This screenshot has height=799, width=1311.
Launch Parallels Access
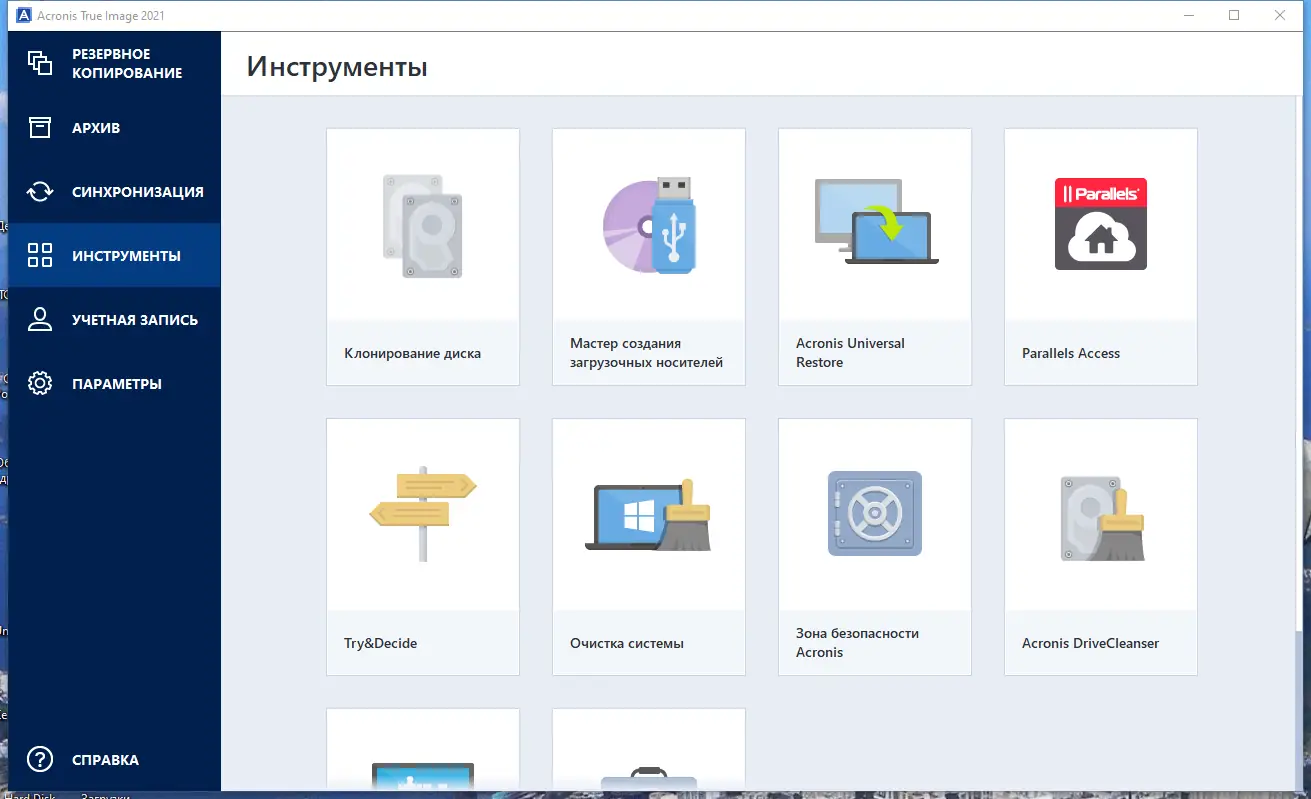tap(1100, 224)
